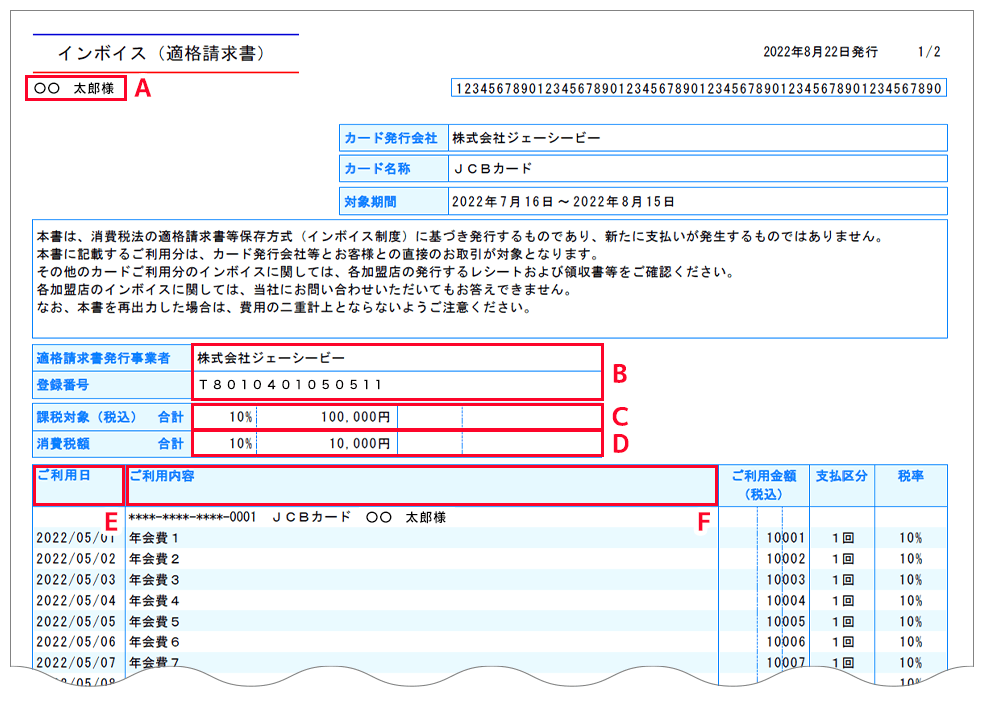Select the issue date 2022年8月22日発行
Viewport: 984px width, 716px height.
(820, 52)
